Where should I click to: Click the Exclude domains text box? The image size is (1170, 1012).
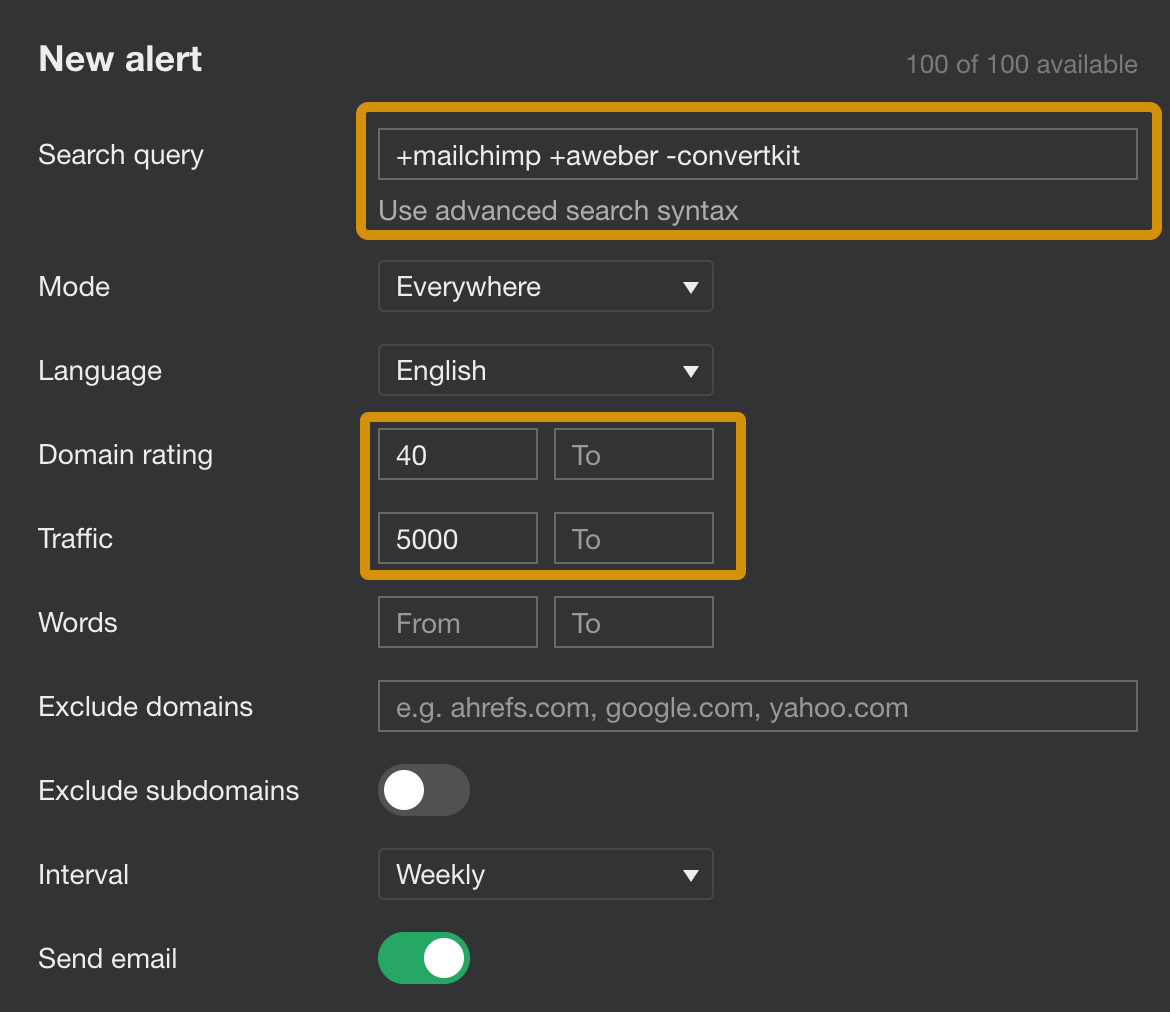coord(757,707)
